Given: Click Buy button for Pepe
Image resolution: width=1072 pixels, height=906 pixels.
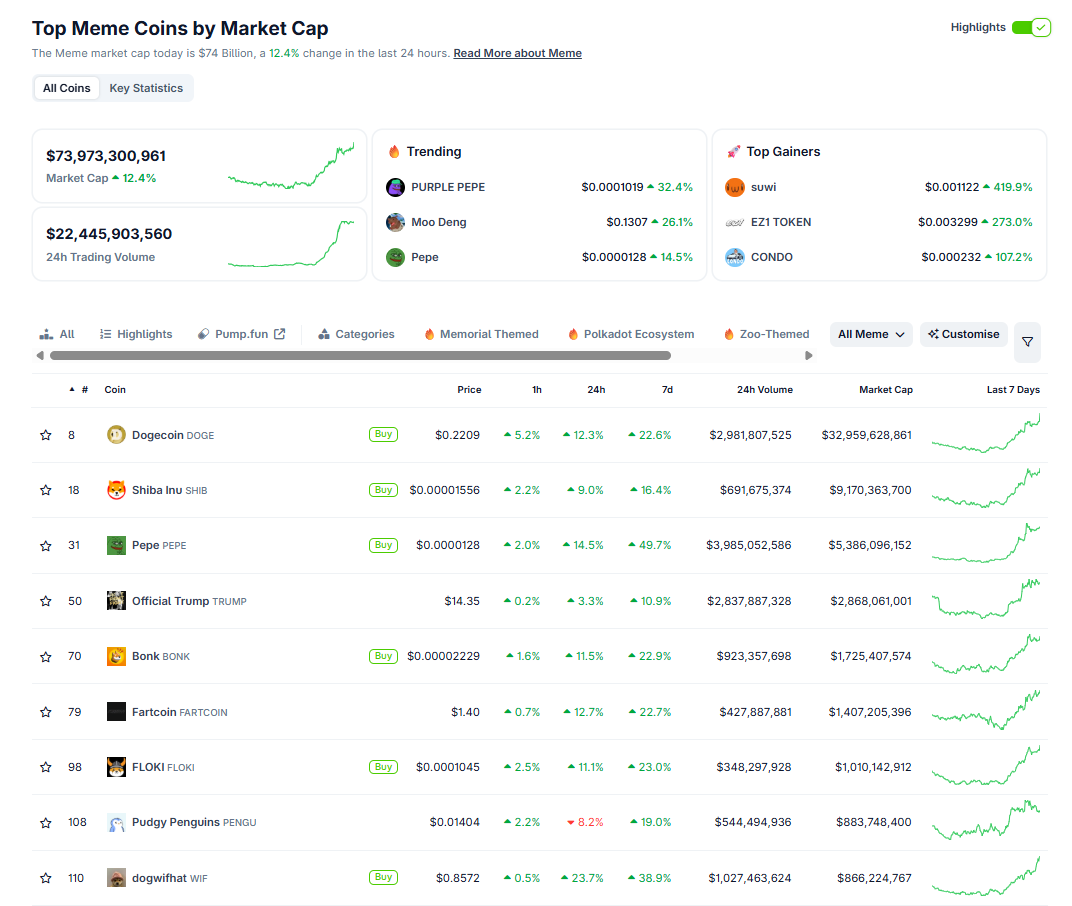Looking at the screenshot, I should pyautogui.click(x=384, y=545).
